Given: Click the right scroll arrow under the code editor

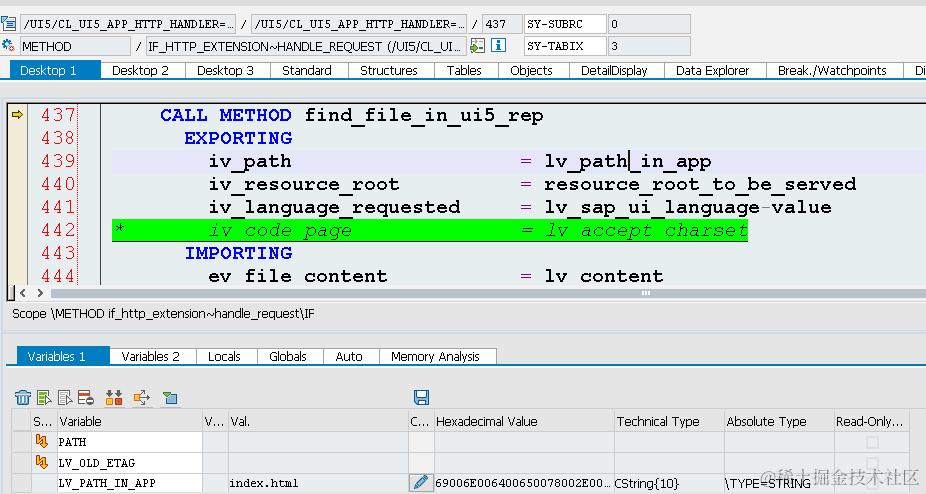Looking at the screenshot, I should pyautogui.click(x=40, y=292).
